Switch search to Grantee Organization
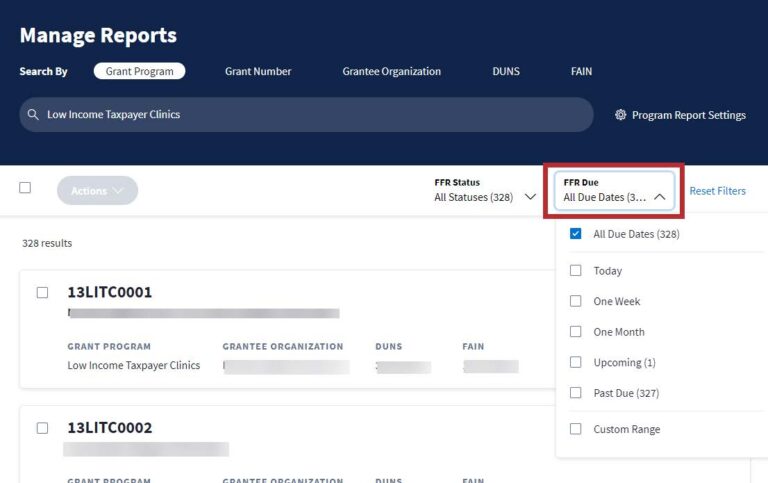The image size is (768, 483). tap(391, 72)
